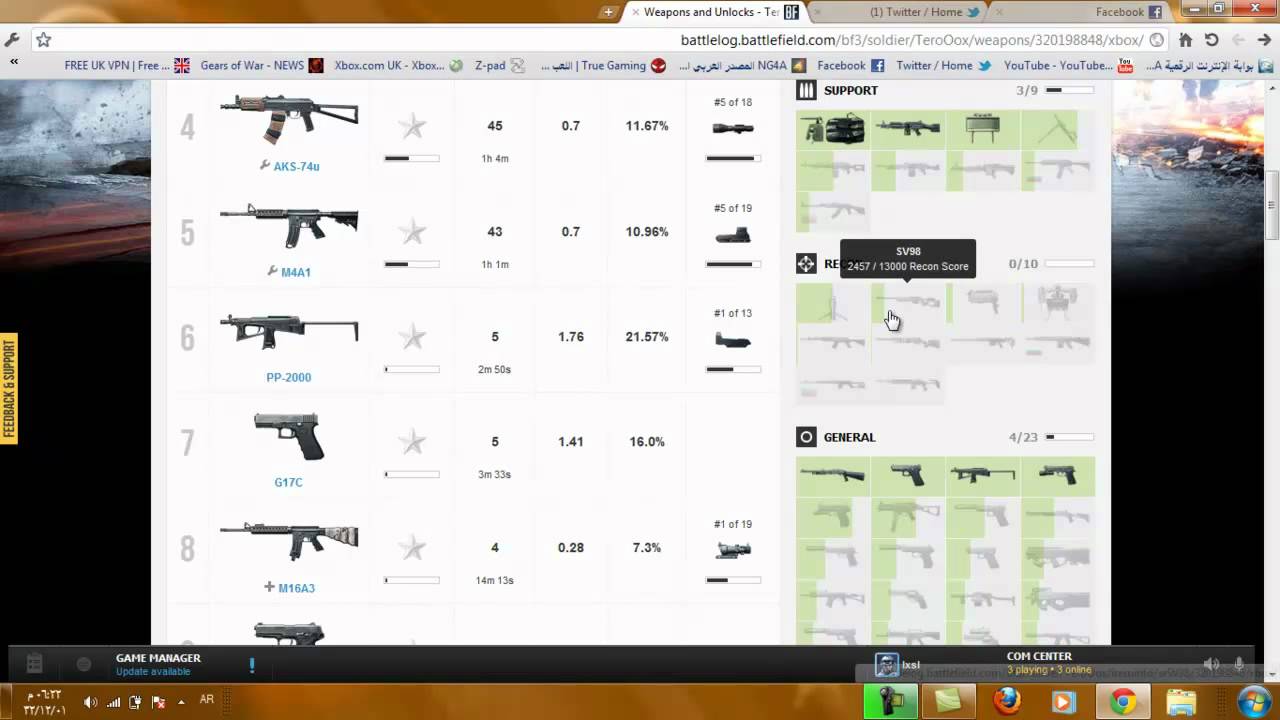1280x720 pixels.
Task: Select the claymore unlock under Support
Action: [x=983, y=129]
